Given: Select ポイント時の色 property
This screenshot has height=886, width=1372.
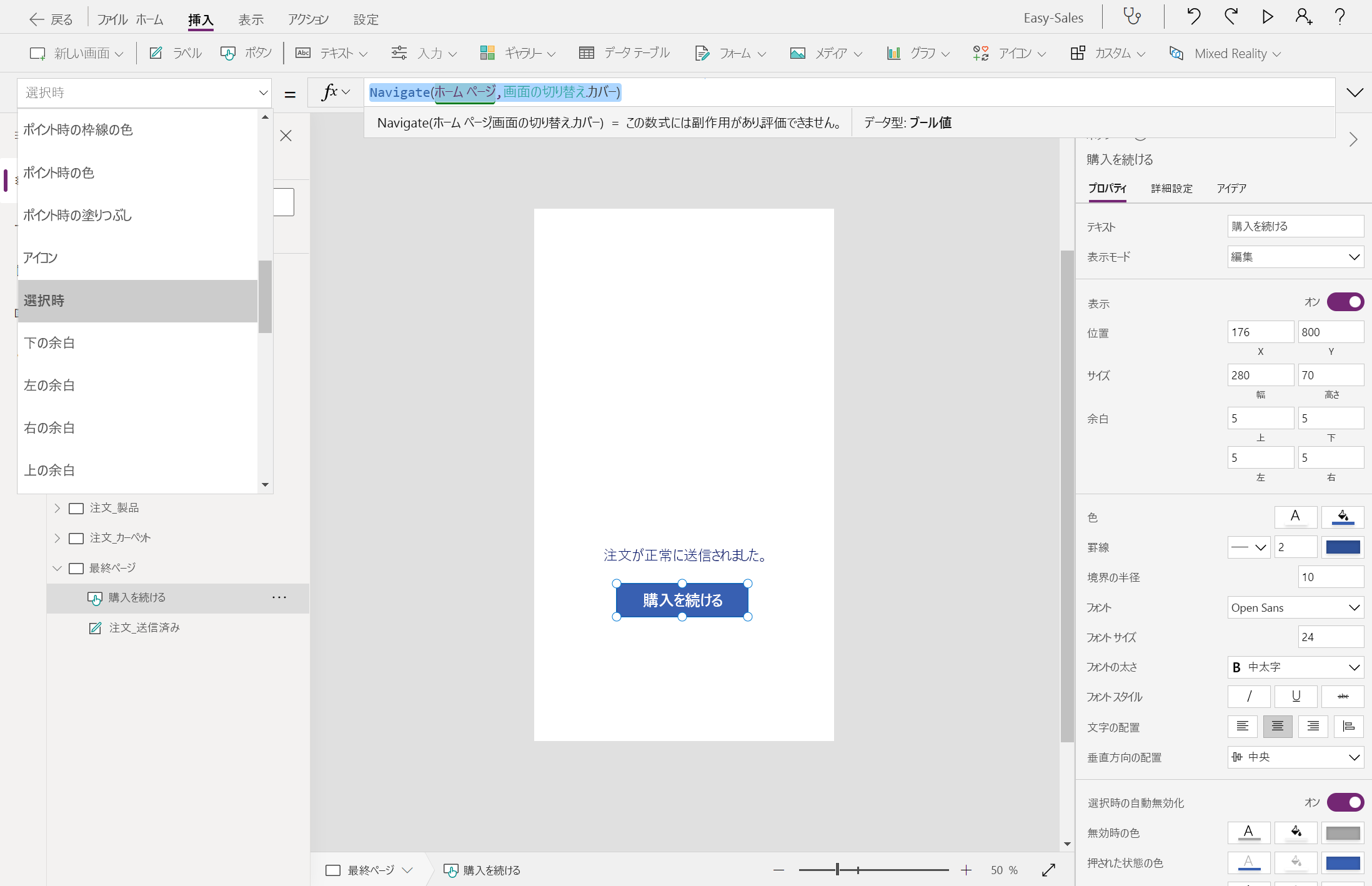Looking at the screenshot, I should click(x=137, y=172).
